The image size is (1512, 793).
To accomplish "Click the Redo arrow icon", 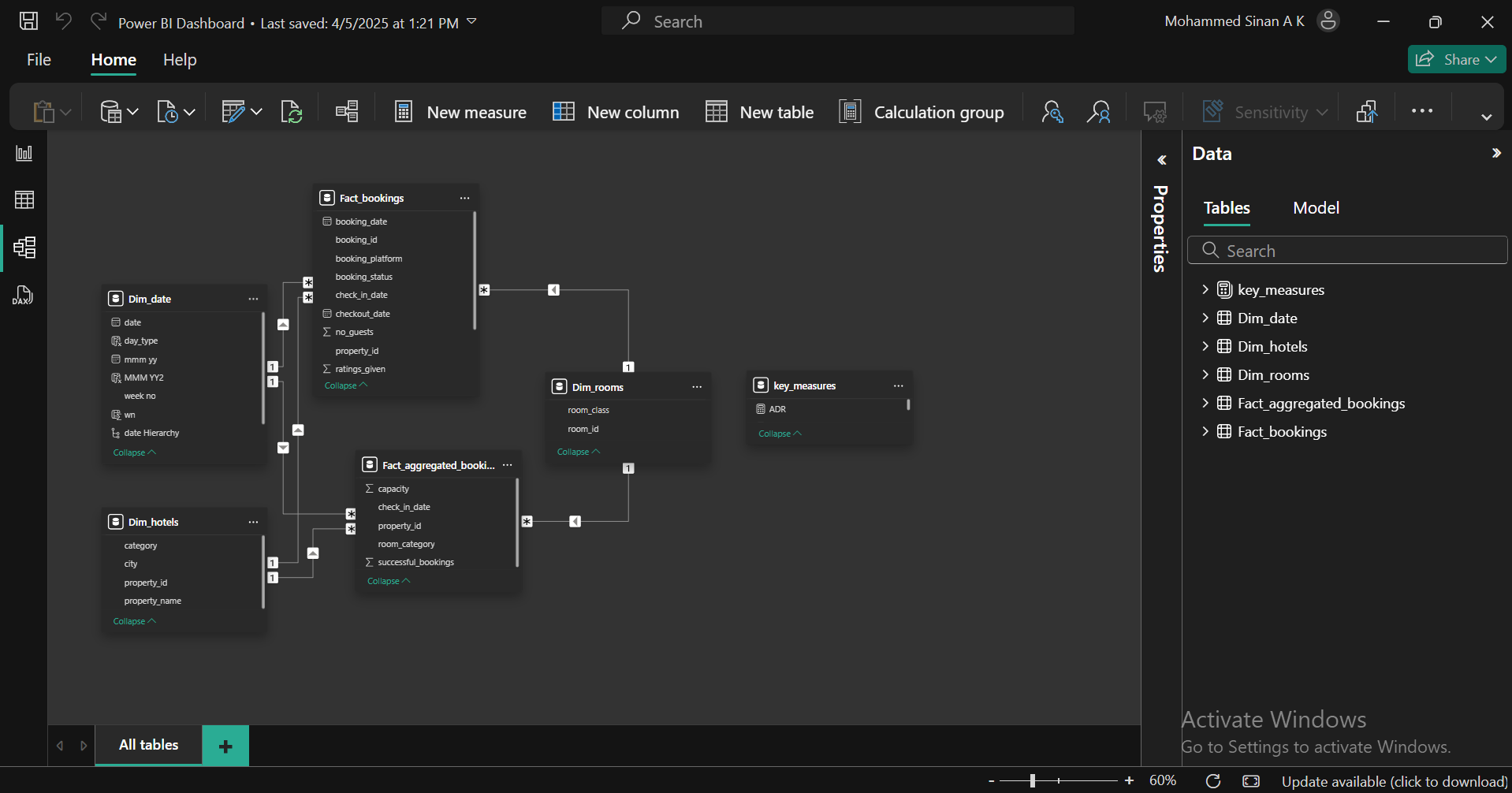I will 99,21.
